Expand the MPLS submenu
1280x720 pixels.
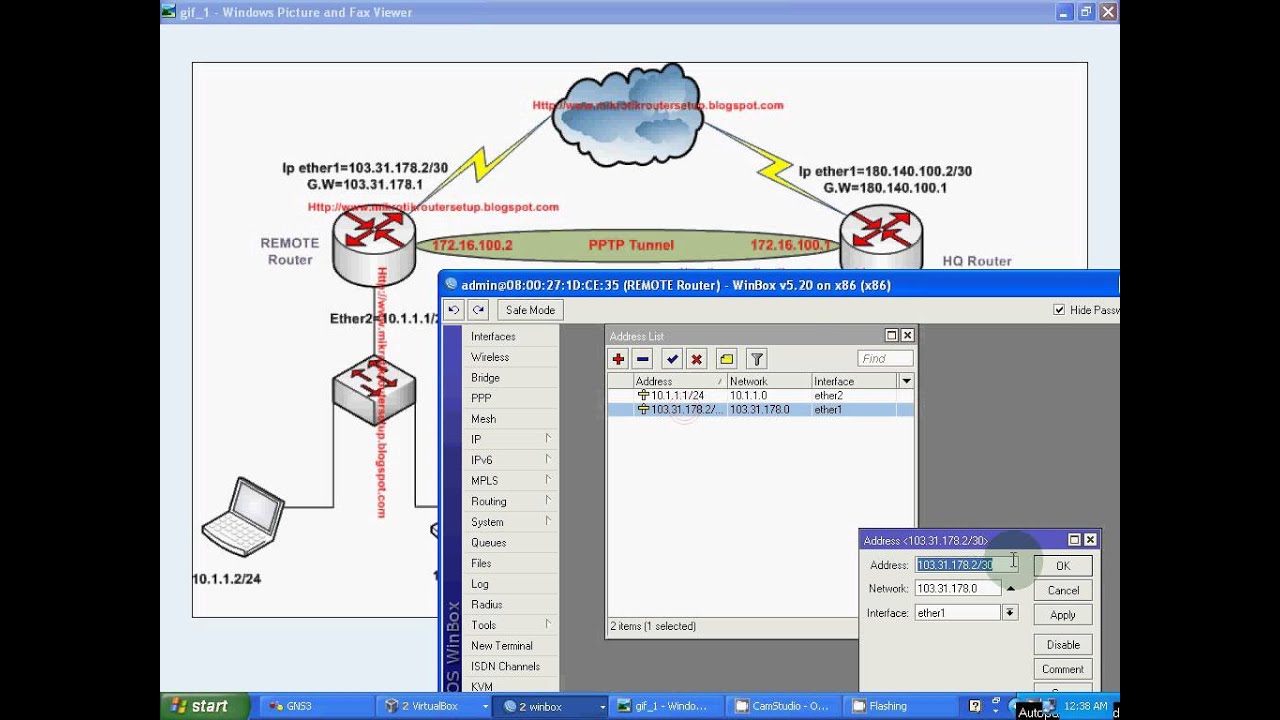click(x=509, y=481)
